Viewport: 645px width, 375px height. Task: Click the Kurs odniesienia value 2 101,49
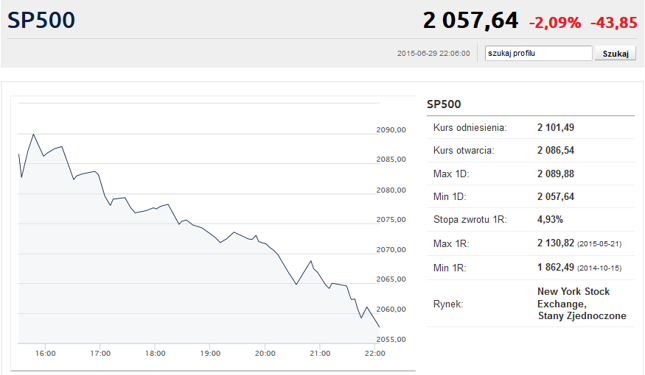[555, 127]
